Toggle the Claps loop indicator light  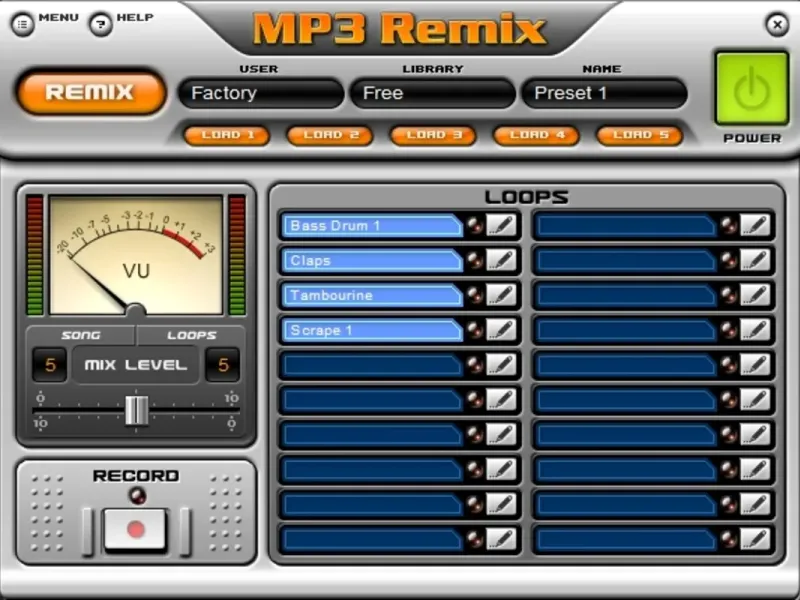(475, 260)
